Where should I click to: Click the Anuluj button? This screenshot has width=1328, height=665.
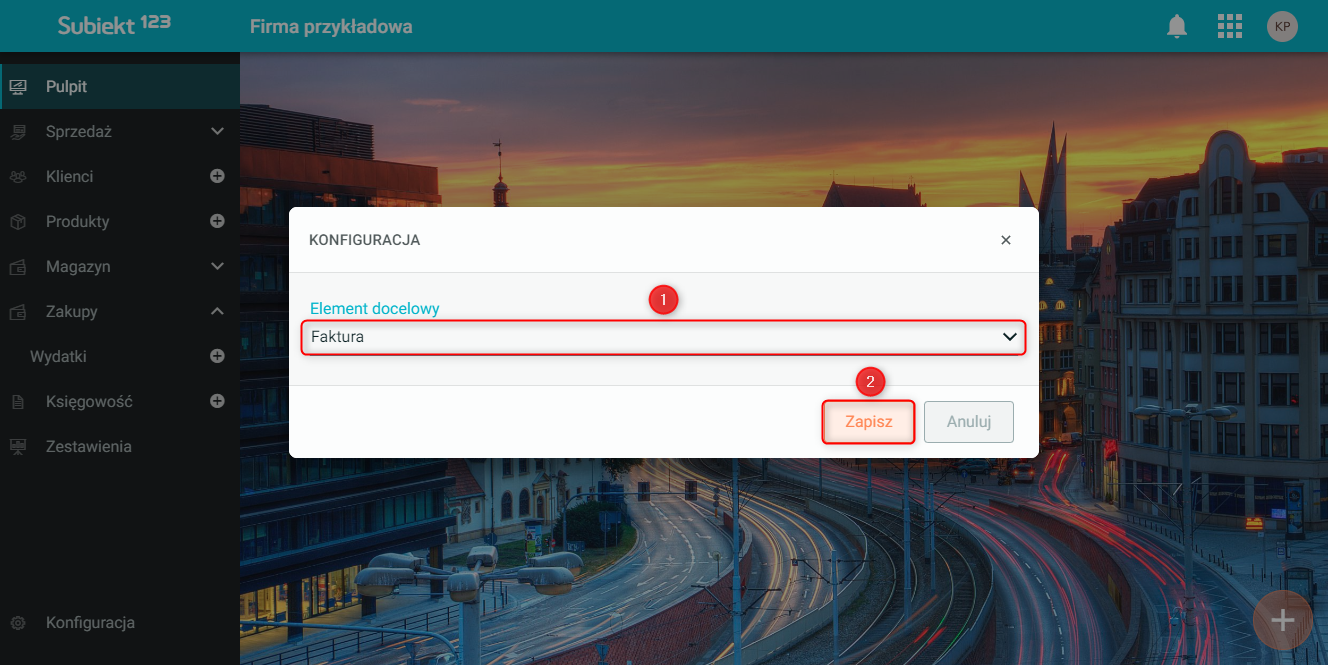click(x=969, y=422)
